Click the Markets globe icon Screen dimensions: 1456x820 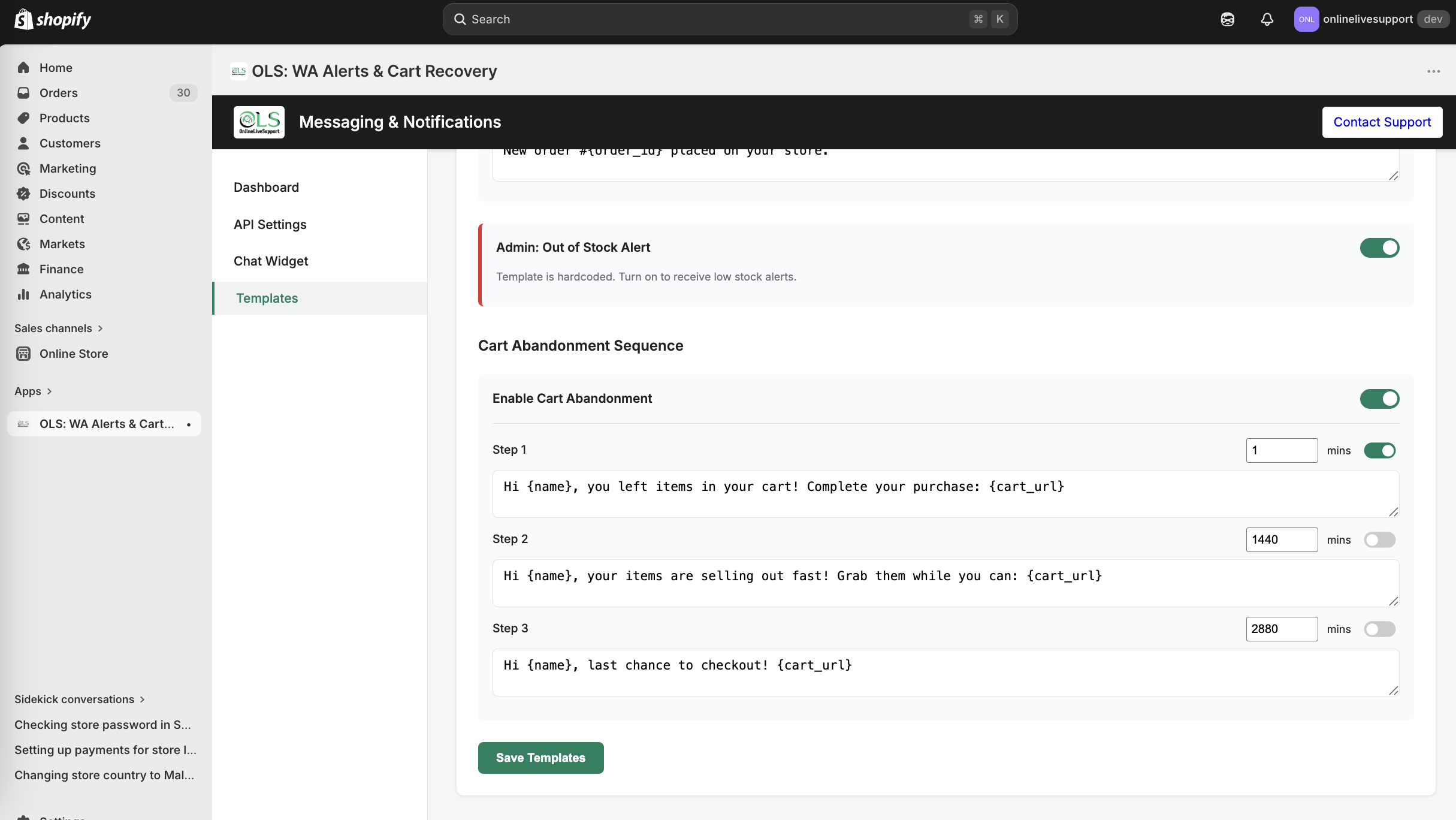pos(23,244)
